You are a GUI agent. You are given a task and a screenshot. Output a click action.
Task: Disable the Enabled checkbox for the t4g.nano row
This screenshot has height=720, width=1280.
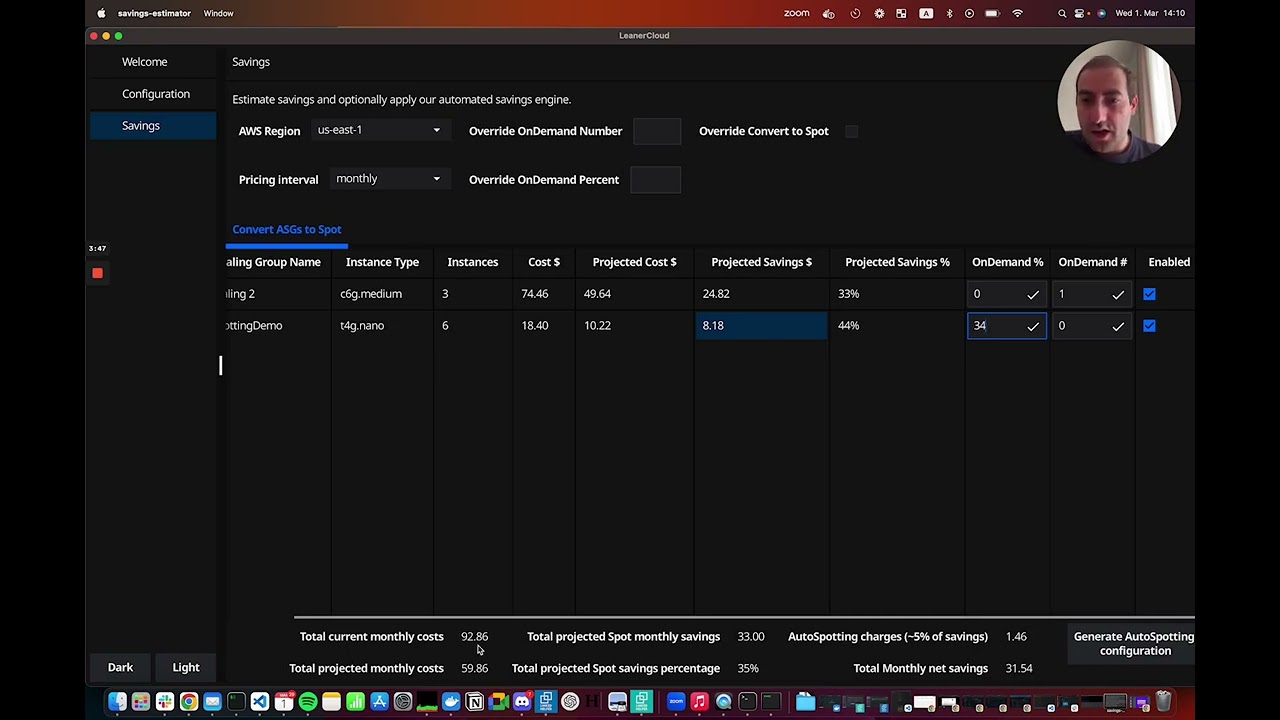[1149, 326]
